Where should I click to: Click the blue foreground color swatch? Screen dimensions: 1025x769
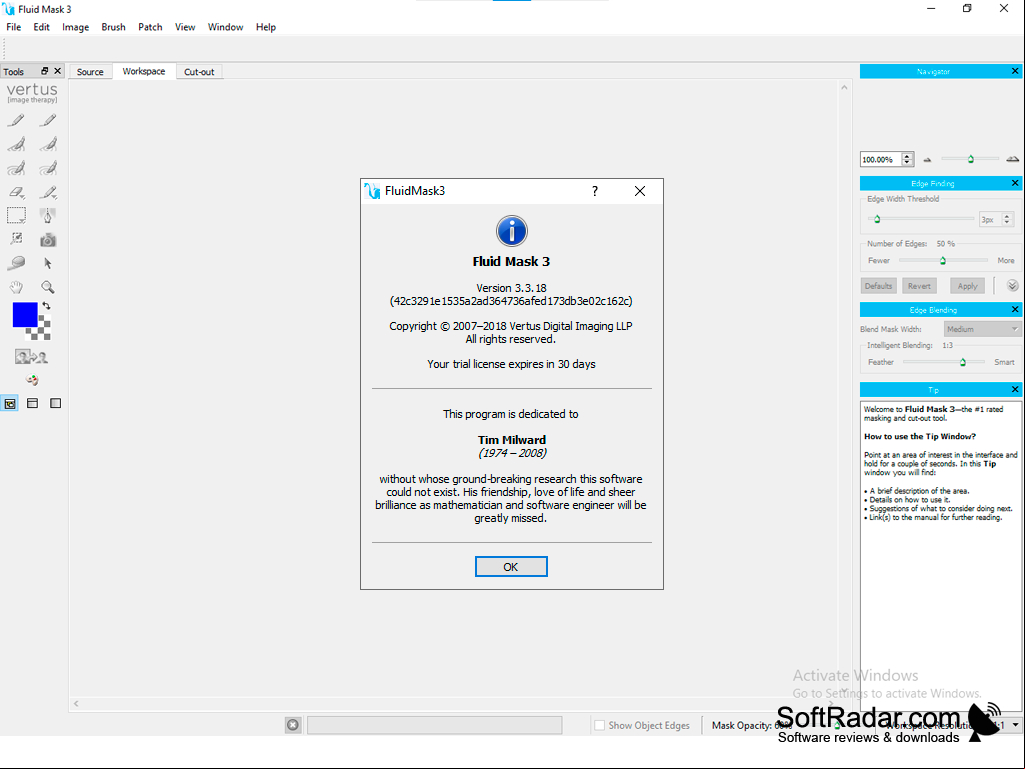coord(25,315)
